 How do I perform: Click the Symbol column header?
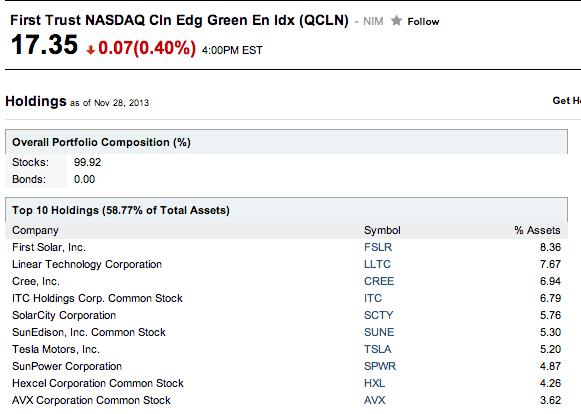[382, 231]
